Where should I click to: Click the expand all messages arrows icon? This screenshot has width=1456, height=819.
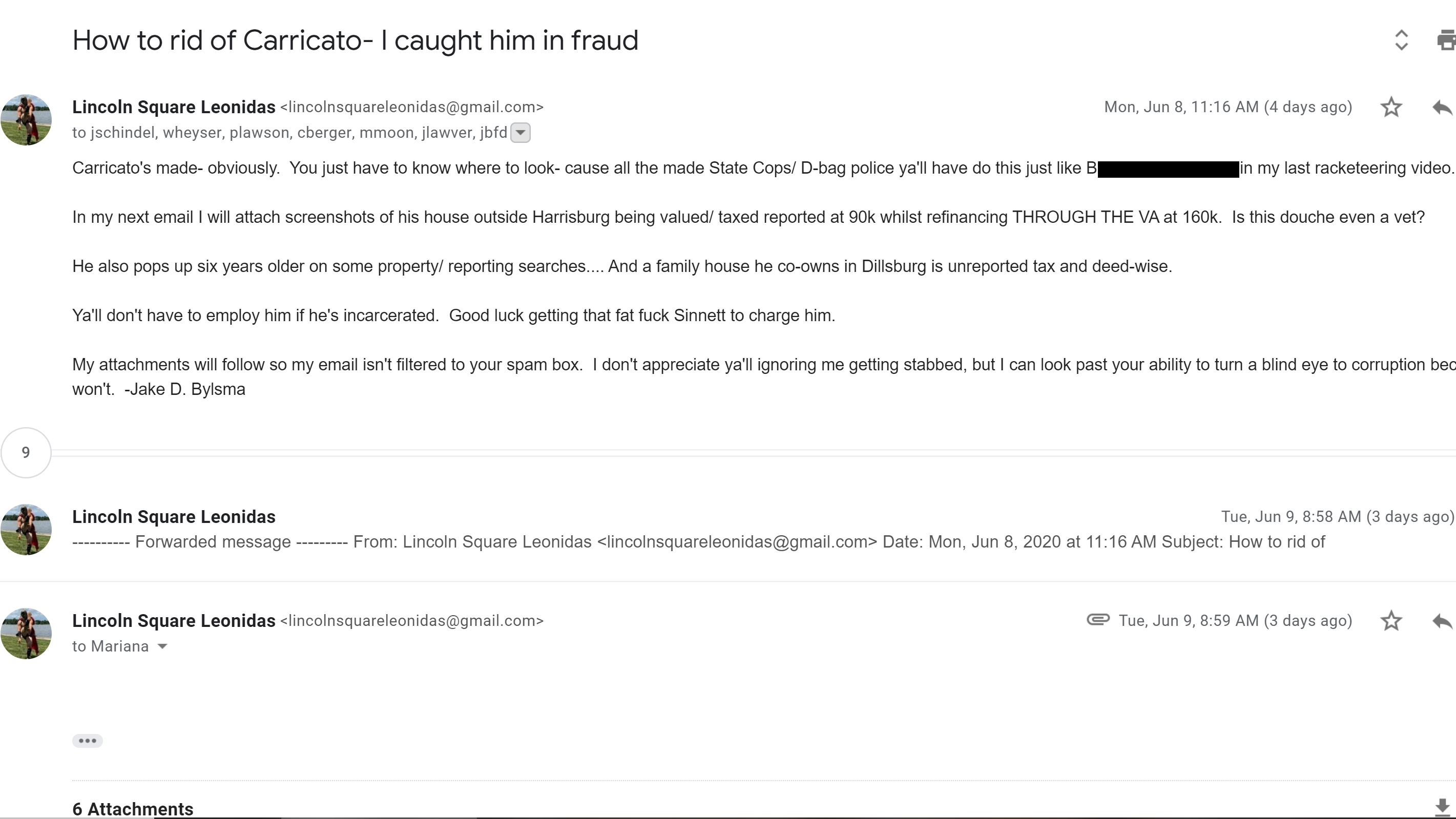1401,40
